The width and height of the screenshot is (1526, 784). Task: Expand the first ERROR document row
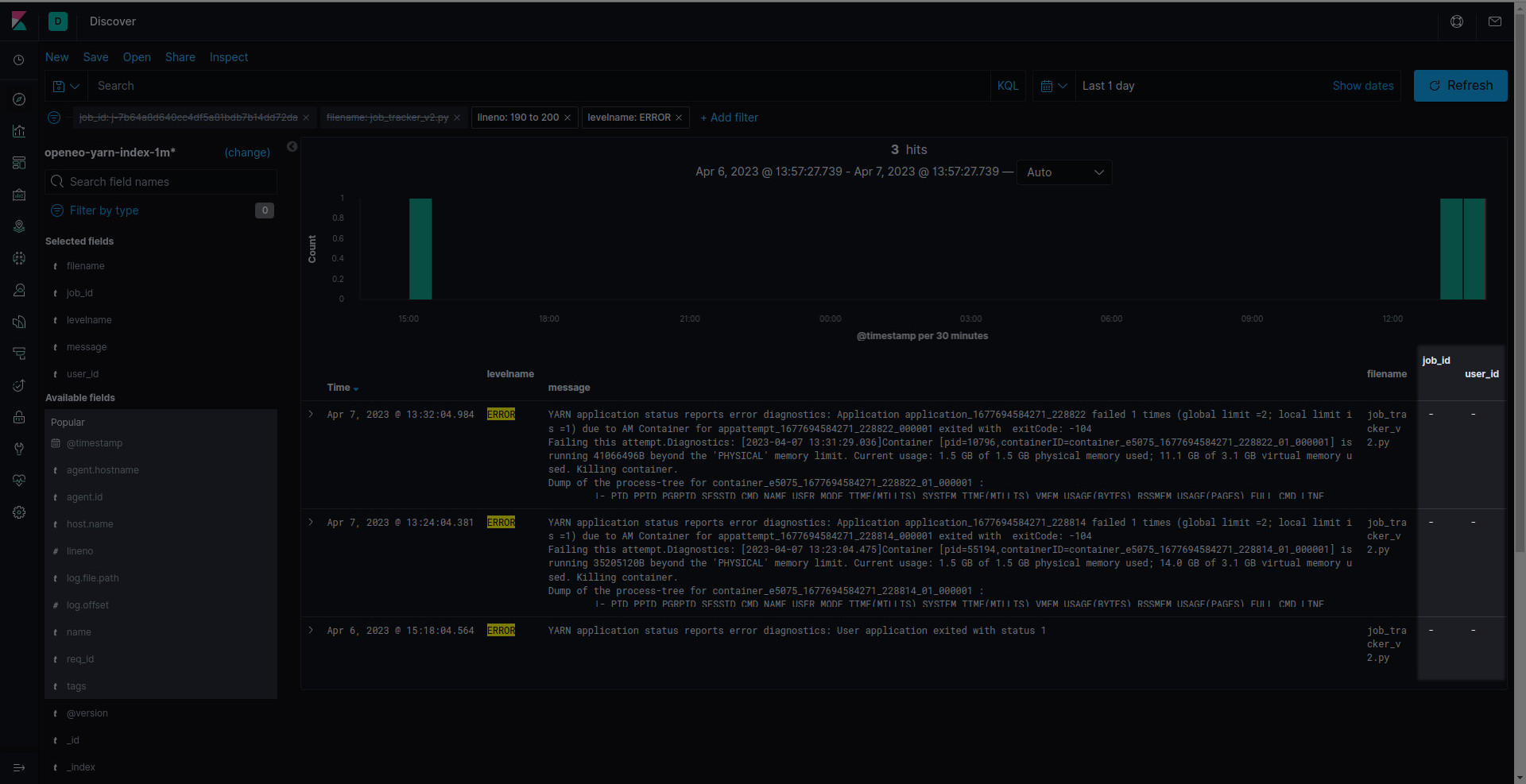[x=310, y=414]
